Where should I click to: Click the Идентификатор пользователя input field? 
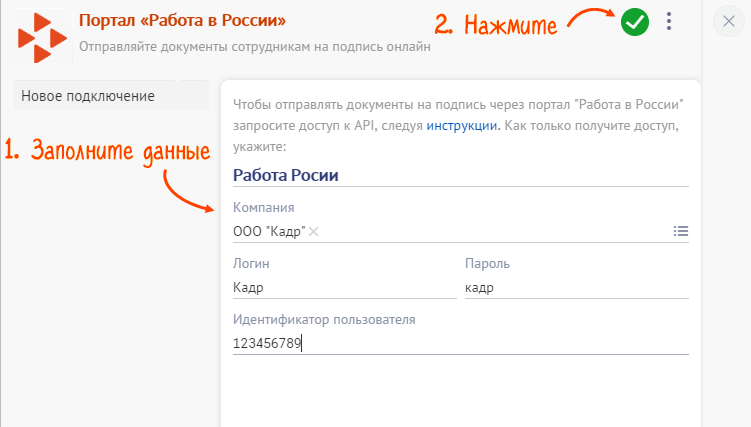(x=460, y=343)
